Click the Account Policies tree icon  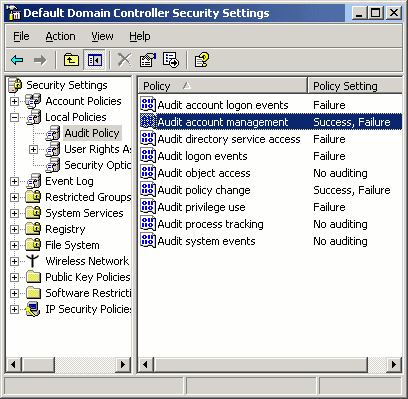pyautogui.click(x=34, y=101)
